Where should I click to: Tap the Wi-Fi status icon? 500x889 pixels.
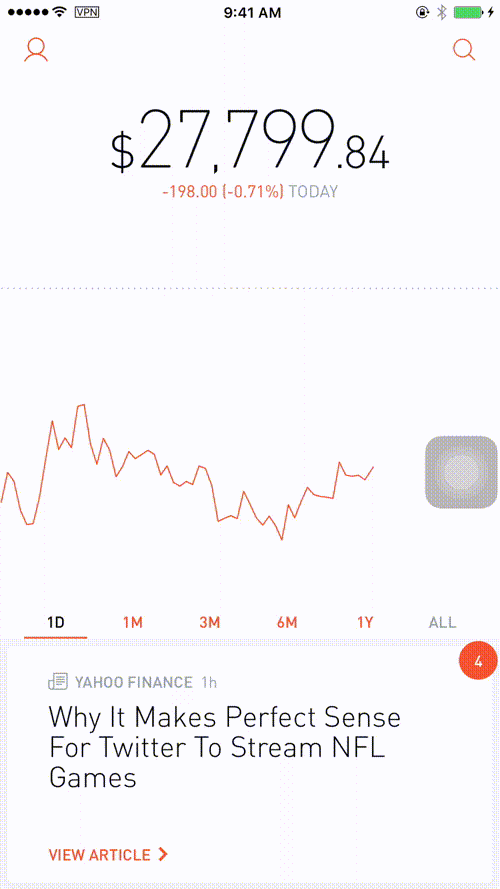(x=59, y=11)
